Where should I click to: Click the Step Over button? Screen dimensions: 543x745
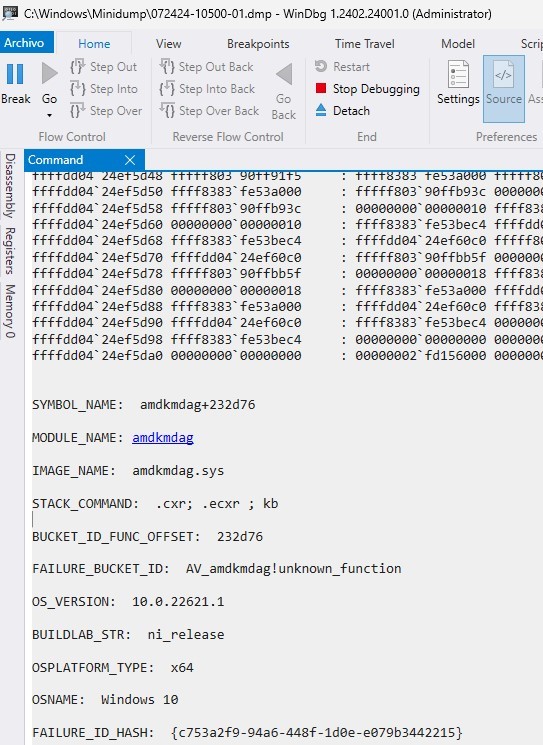(106, 111)
